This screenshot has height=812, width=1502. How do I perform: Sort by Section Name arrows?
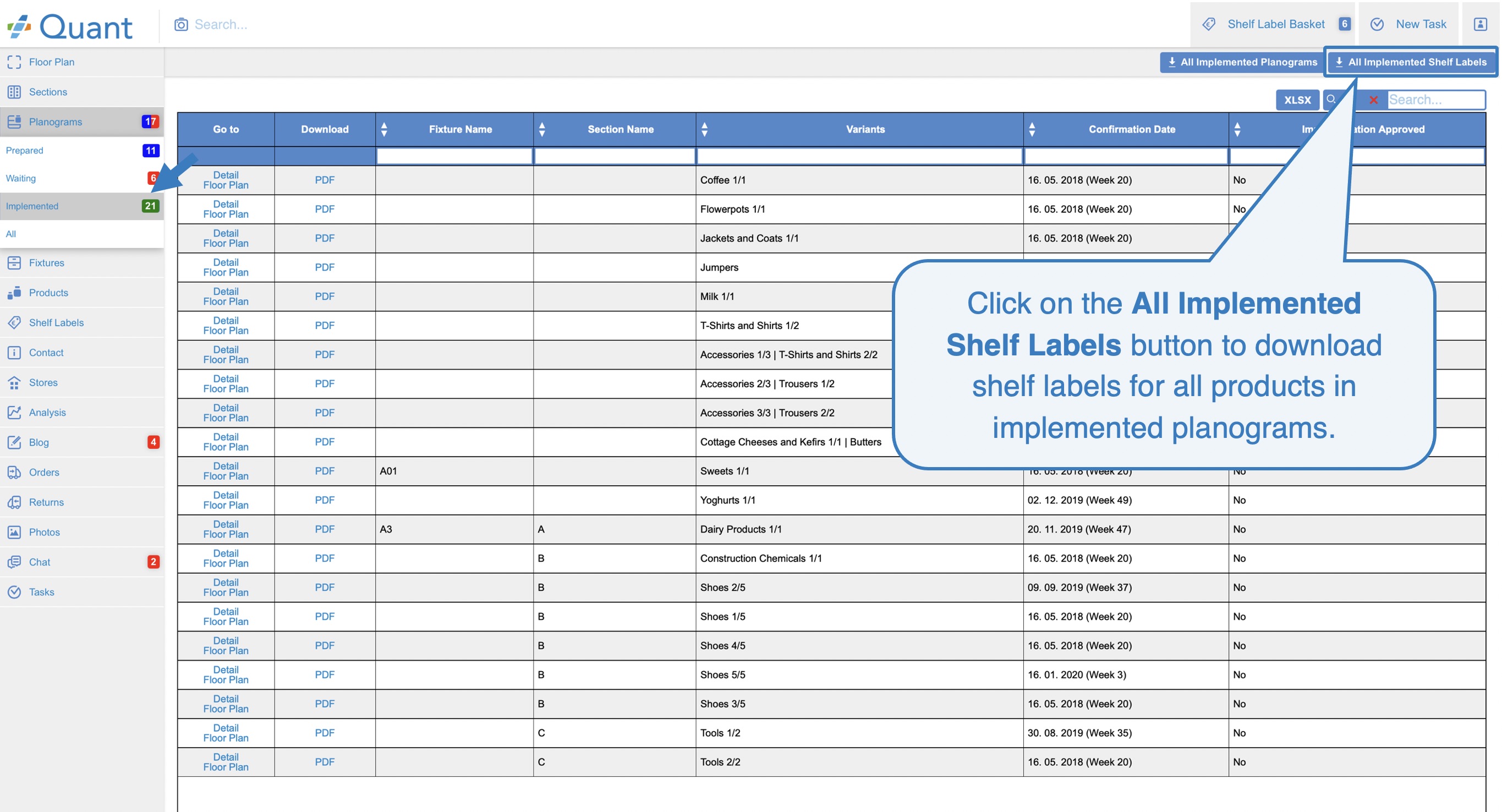click(542, 129)
